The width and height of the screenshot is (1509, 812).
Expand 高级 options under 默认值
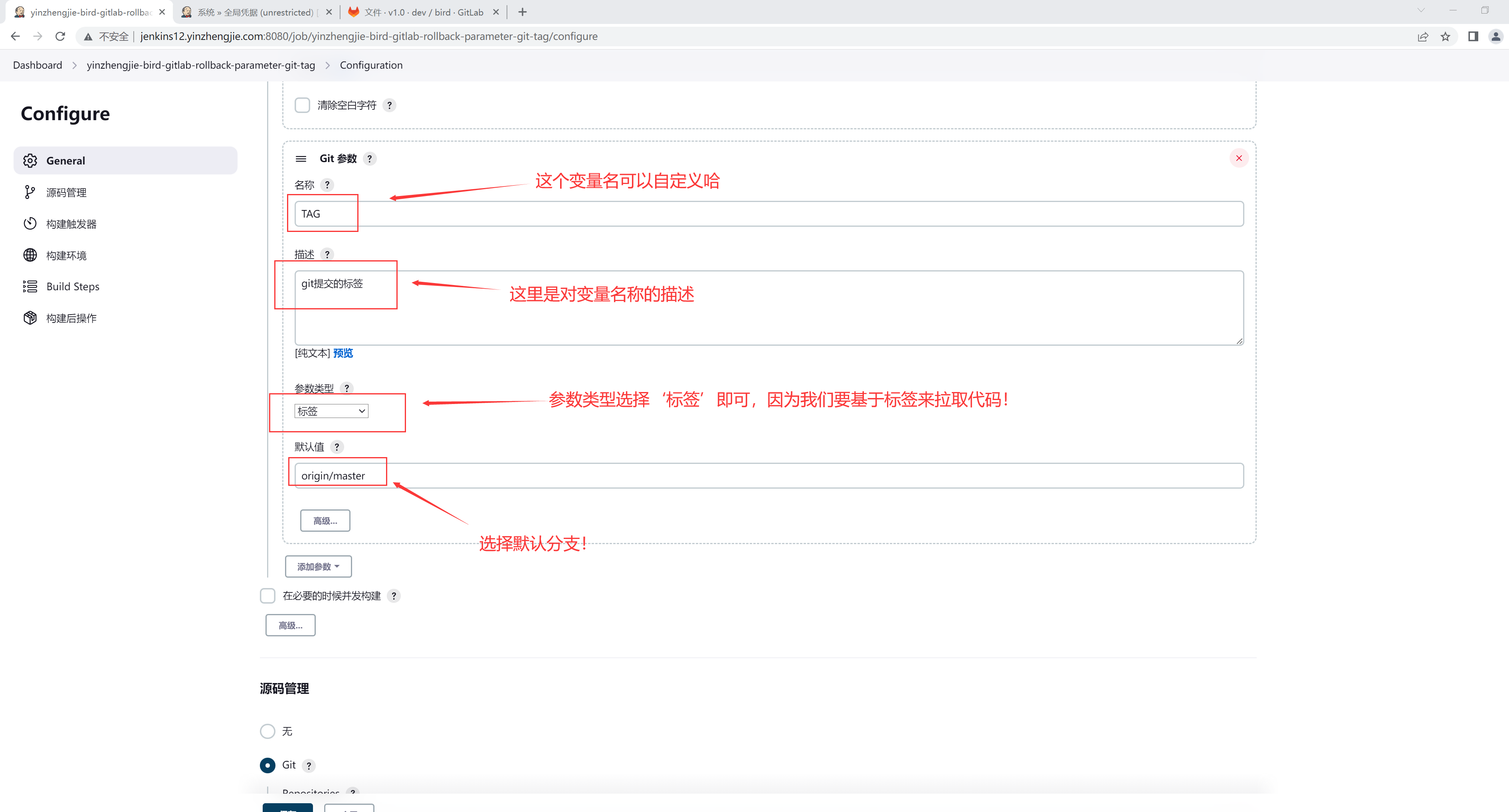tap(325, 521)
